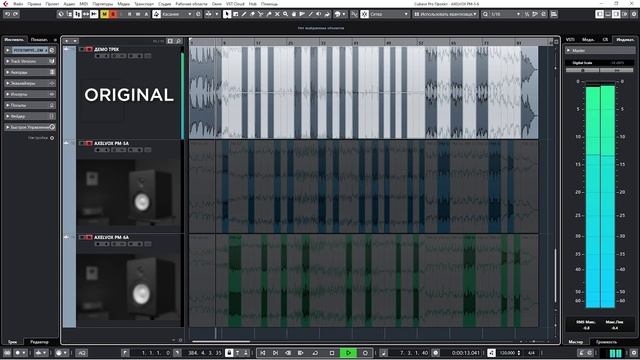Open the VST Cloud menu
The width and height of the screenshot is (640, 360).
235,4
